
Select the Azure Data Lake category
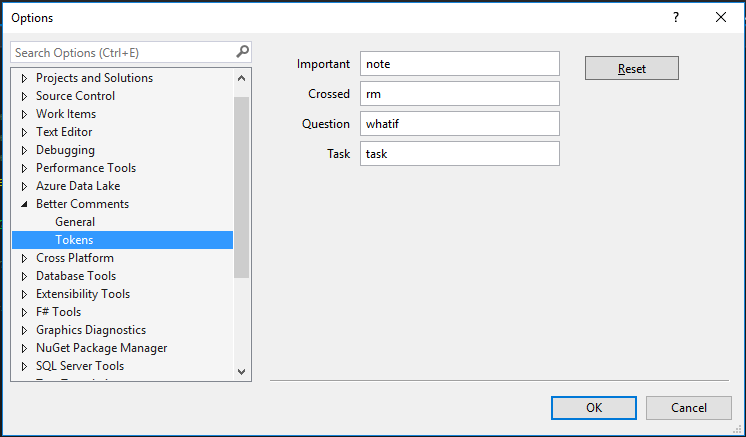pyautogui.click(x=77, y=186)
